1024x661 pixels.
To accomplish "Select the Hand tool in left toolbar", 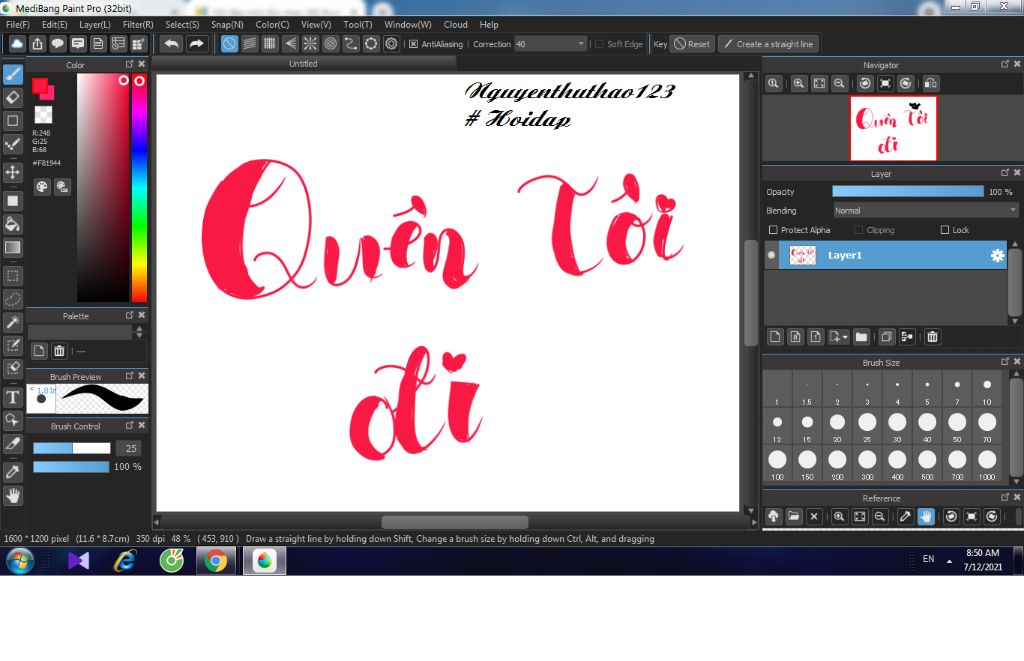I will click(x=13, y=496).
